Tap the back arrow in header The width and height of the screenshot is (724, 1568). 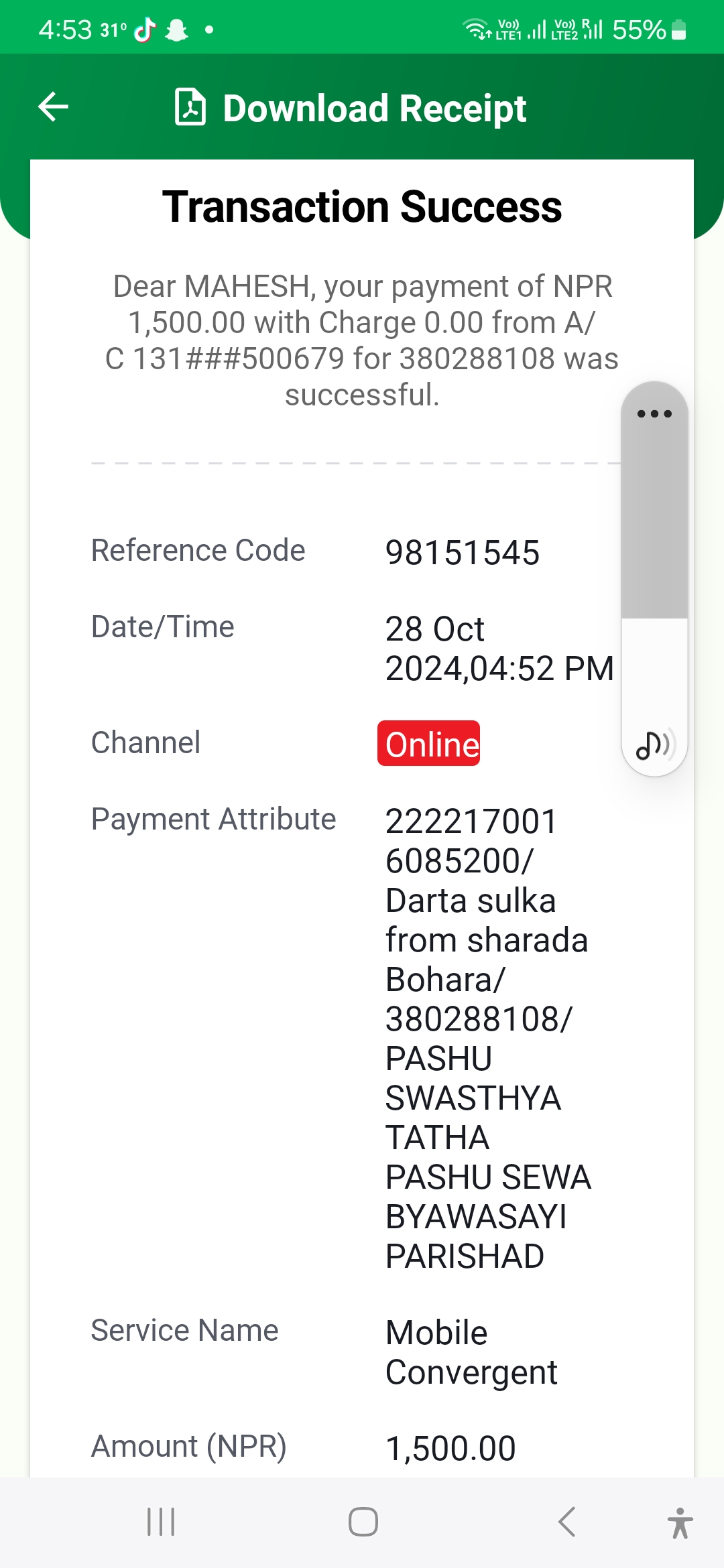pyautogui.click(x=54, y=107)
